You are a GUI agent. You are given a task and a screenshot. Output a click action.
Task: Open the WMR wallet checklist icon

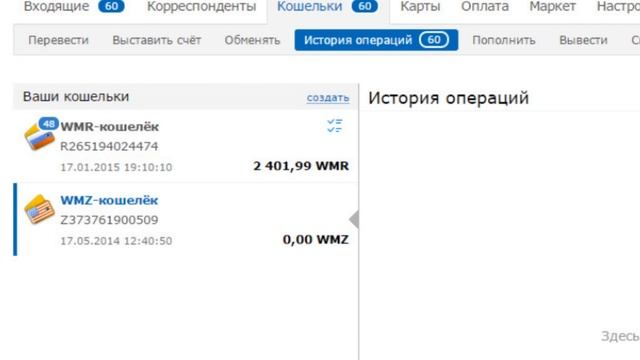tap(335, 126)
